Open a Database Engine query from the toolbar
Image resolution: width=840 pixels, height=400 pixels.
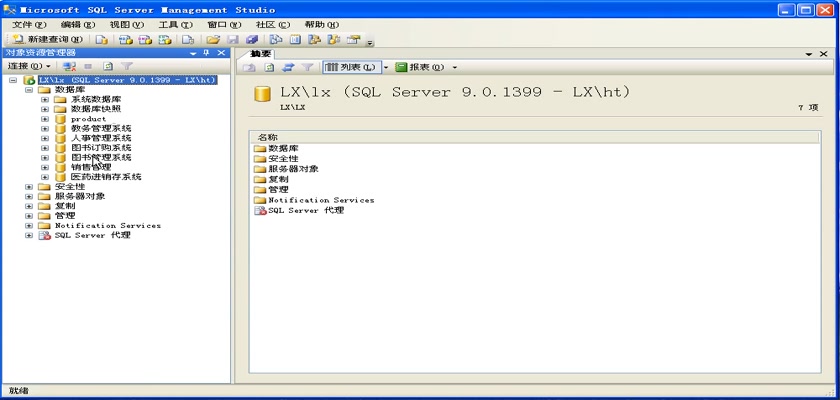(101, 39)
